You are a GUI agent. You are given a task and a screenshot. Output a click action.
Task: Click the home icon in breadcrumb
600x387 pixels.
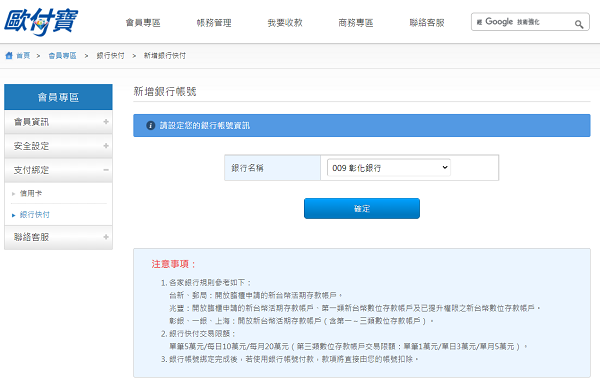point(9,56)
